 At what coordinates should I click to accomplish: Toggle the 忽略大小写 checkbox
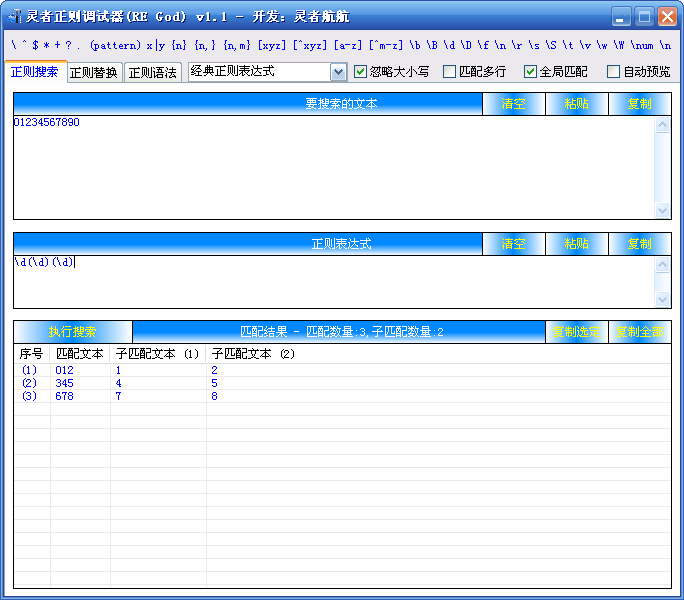(x=362, y=72)
